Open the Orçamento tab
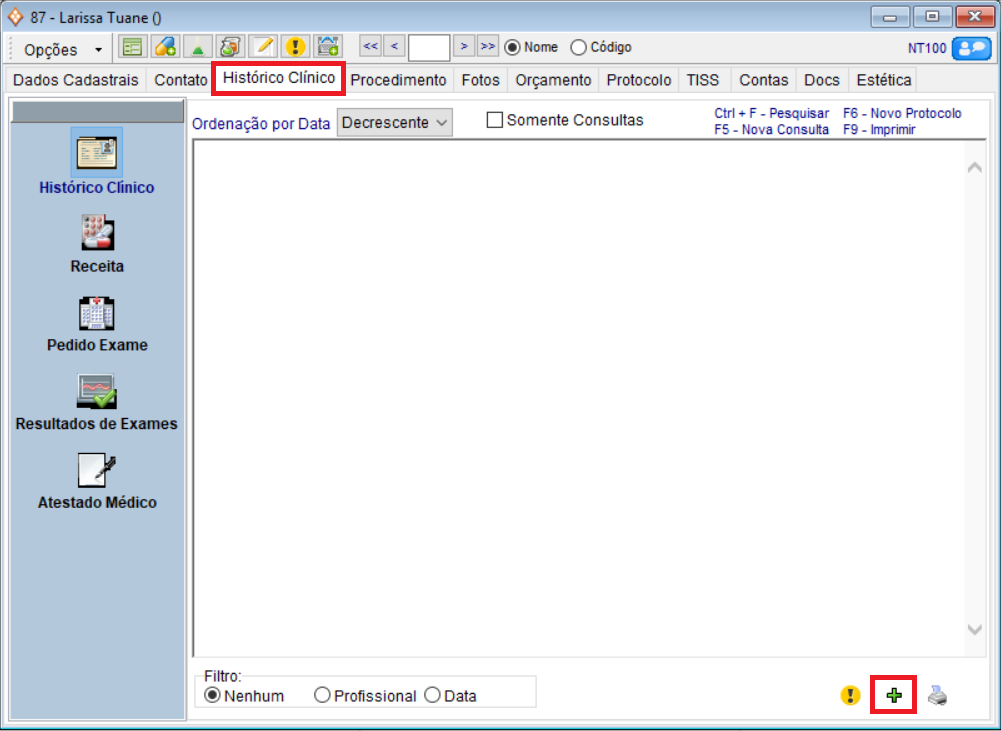The height and width of the screenshot is (731, 1001). coord(553,80)
